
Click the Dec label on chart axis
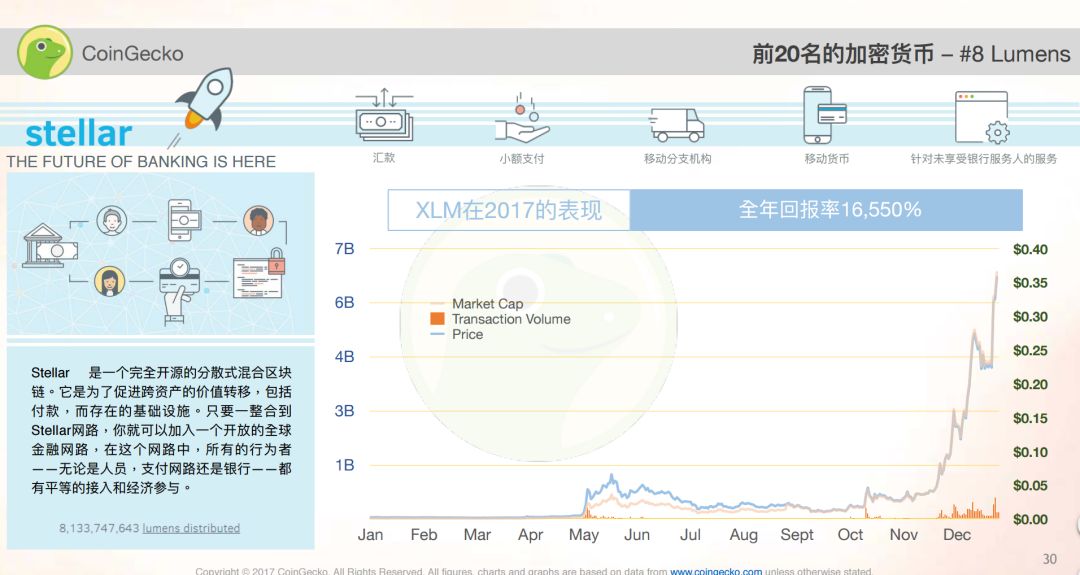tap(957, 535)
